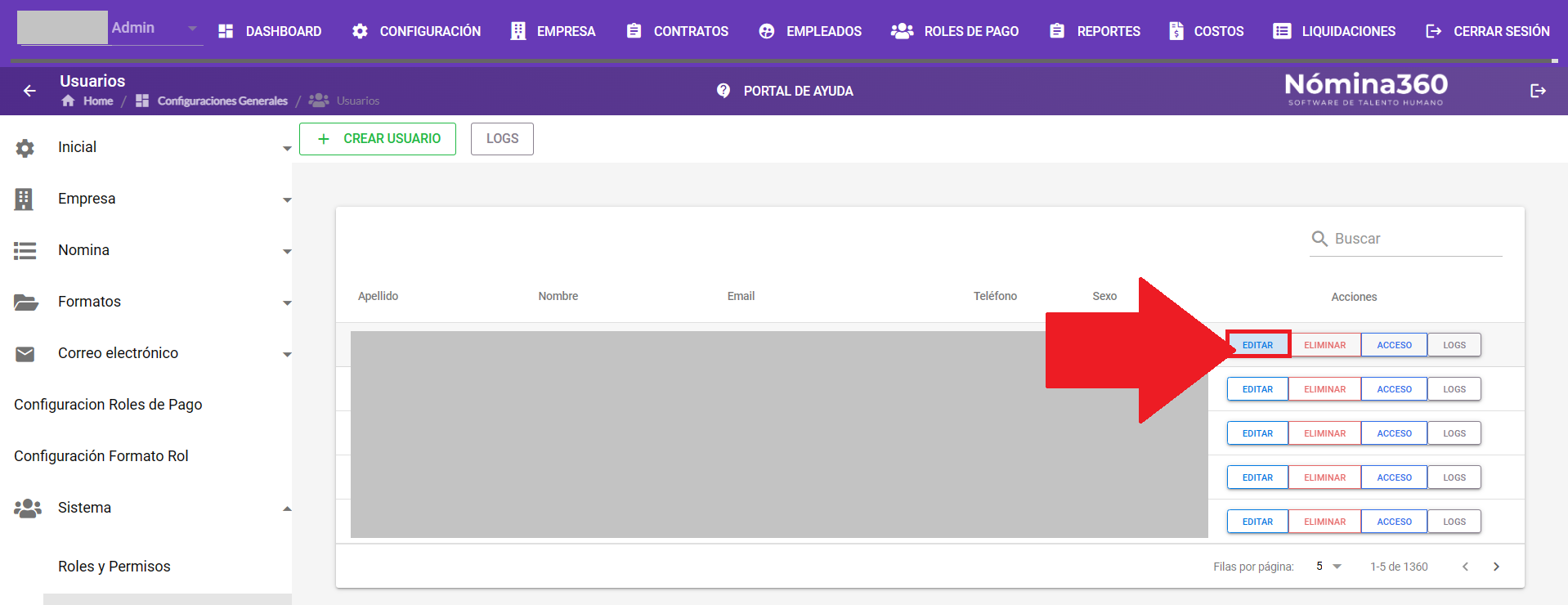
Task: Click the search magnifier icon
Action: click(1319, 239)
